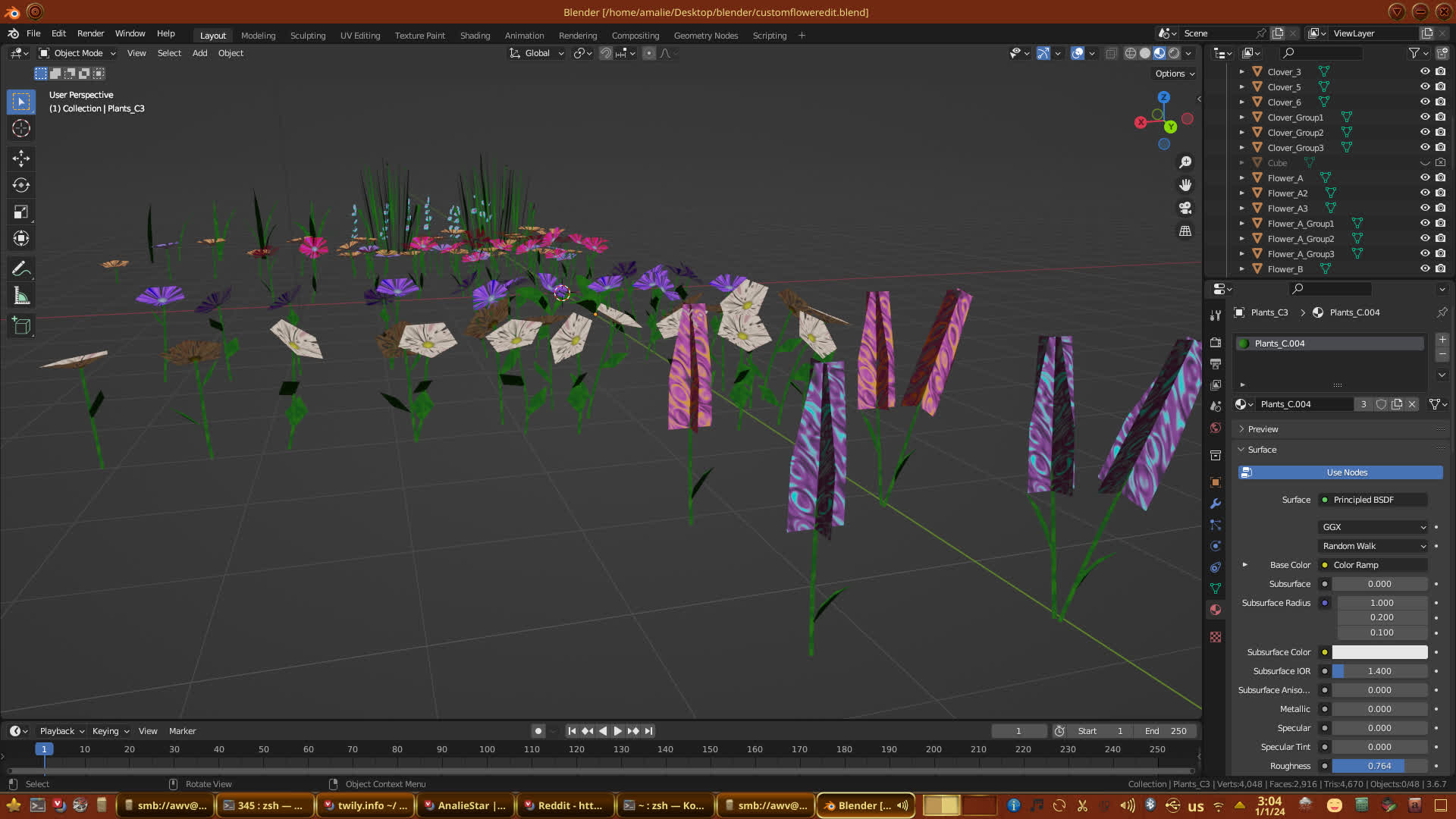Select the Measure tool
The width and height of the screenshot is (1456, 819).
(x=21, y=297)
